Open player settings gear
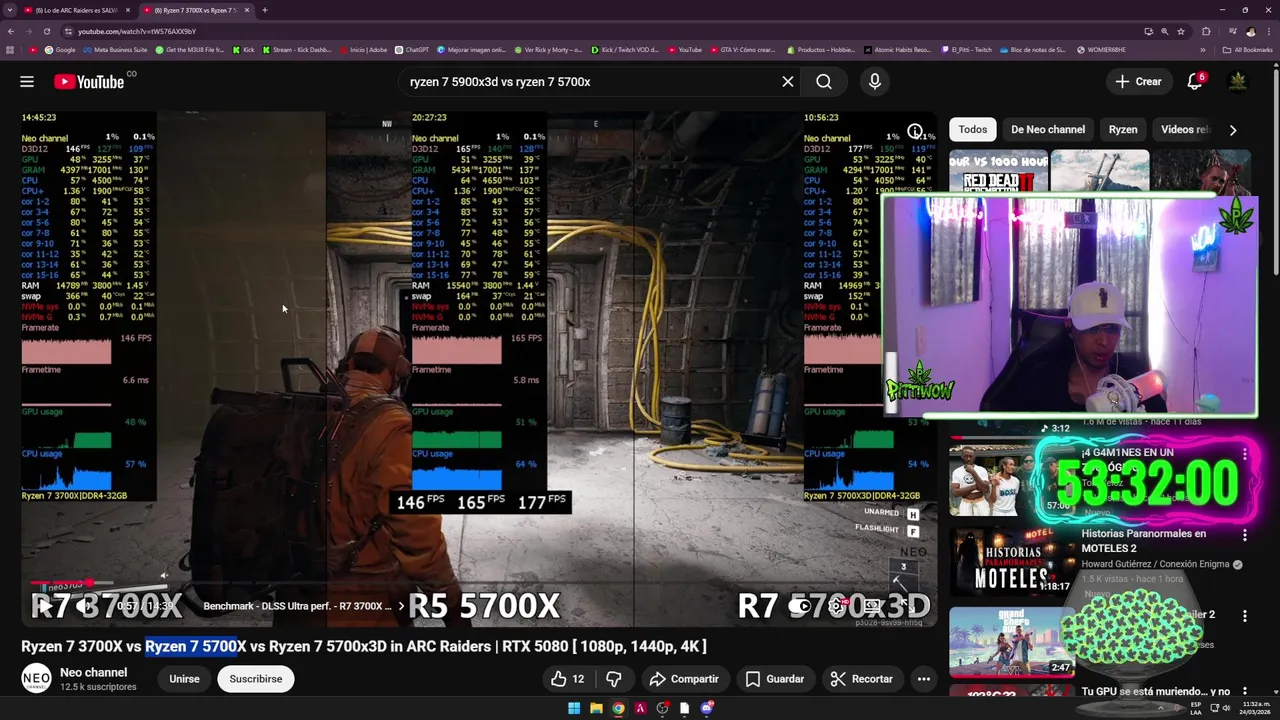 coord(836,606)
